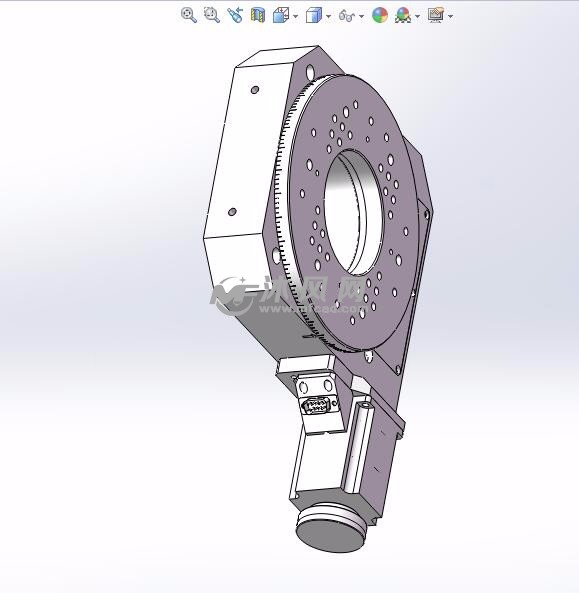
Task: Expand the Hide/Show Items dropdown arrow
Action: point(361,16)
